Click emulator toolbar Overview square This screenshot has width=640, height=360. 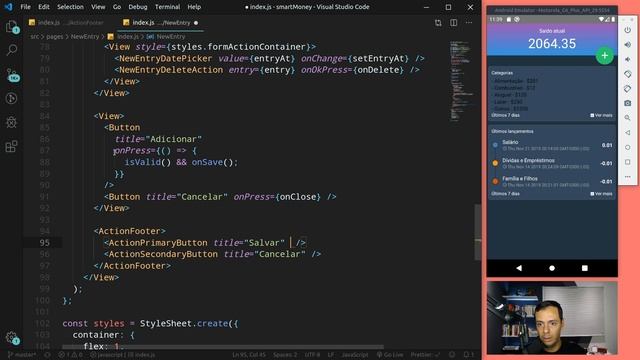click(x=627, y=162)
